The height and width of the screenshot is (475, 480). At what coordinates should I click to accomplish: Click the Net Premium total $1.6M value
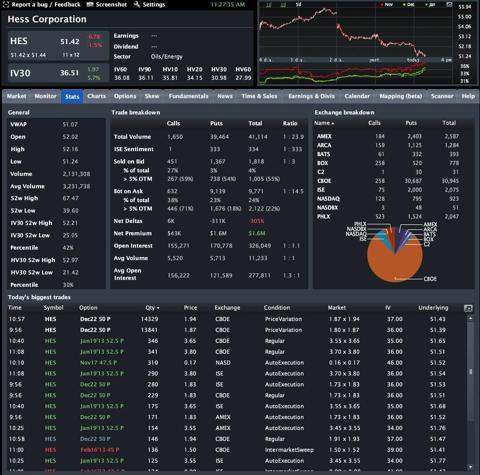coord(257,233)
